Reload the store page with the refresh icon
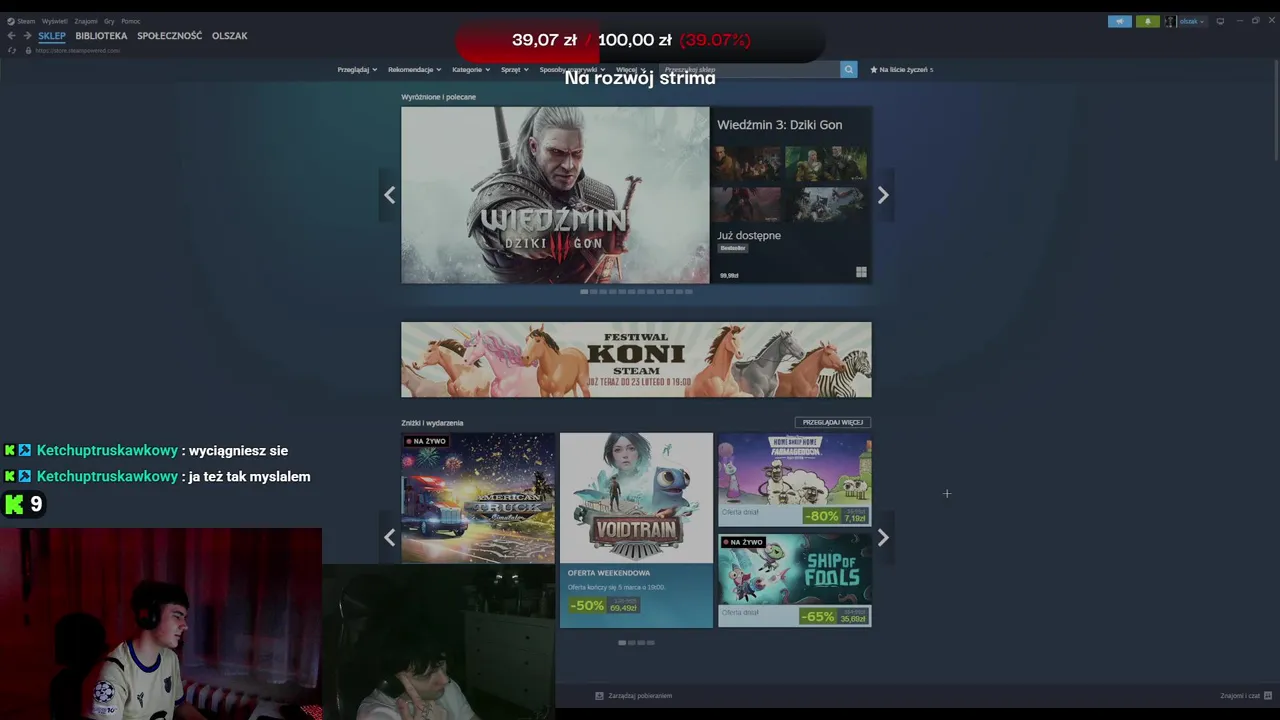 click(x=12, y=50)
